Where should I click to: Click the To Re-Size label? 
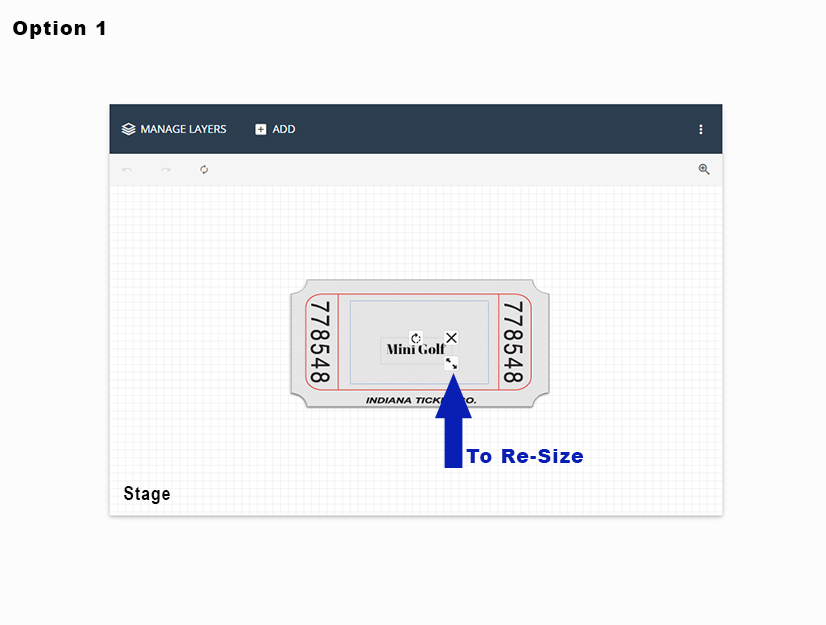(525, 456)
